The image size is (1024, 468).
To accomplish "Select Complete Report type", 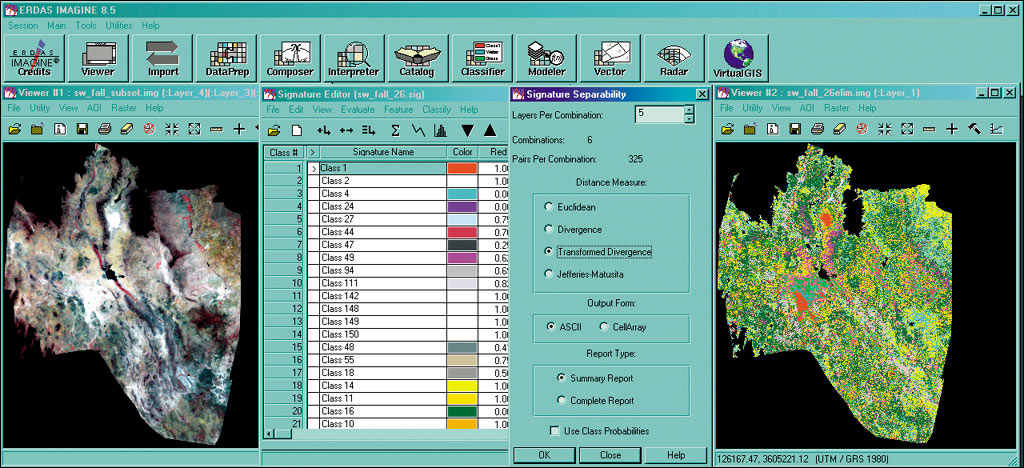I will click(x=561, y=400).
